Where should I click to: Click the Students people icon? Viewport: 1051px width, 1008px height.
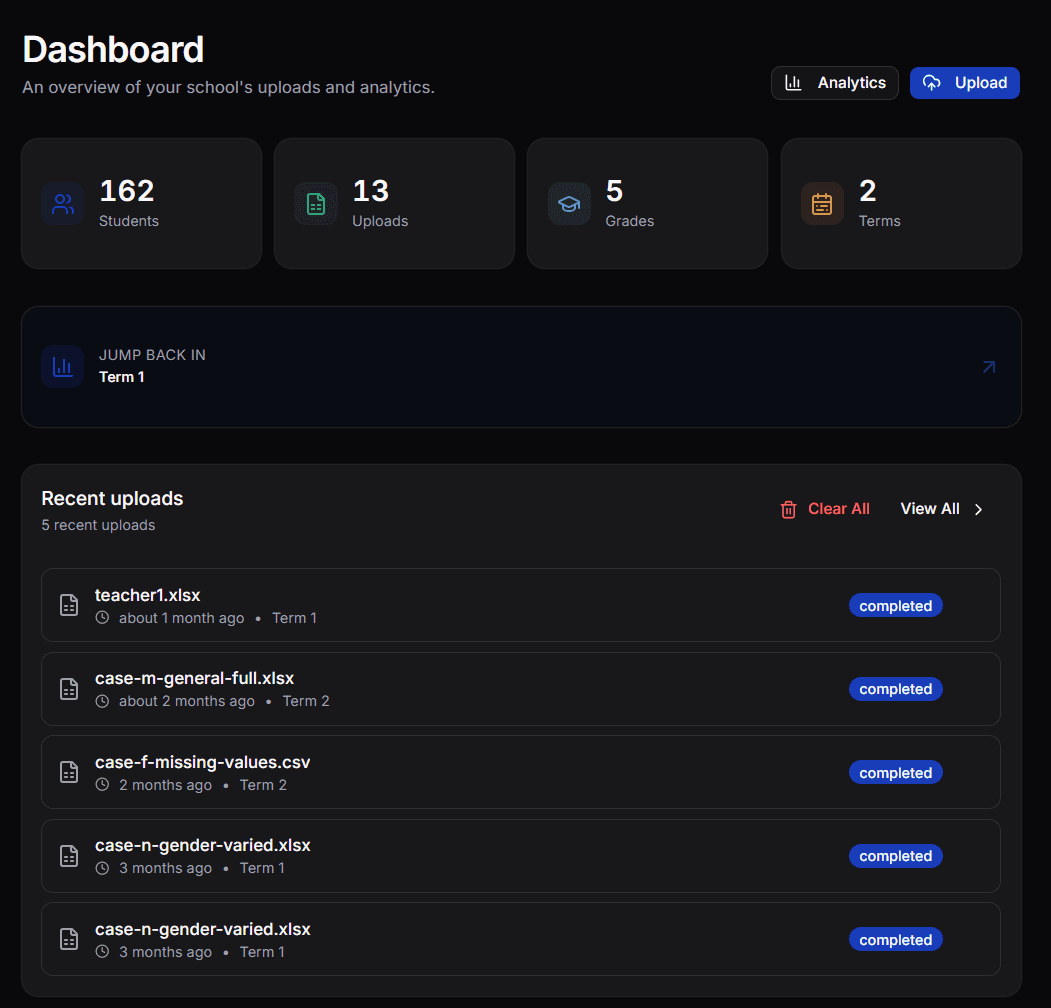pyautogui.click(x=63, y=204)
